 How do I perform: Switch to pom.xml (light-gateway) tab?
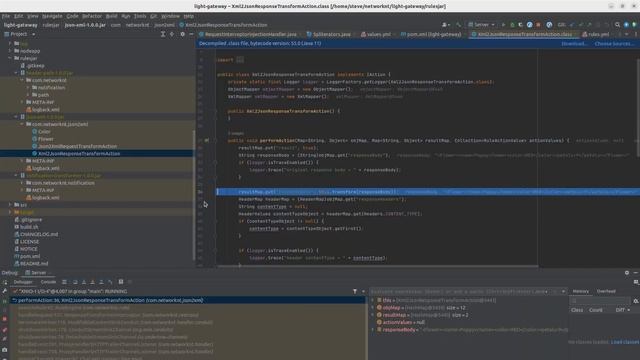click(431, 35)
